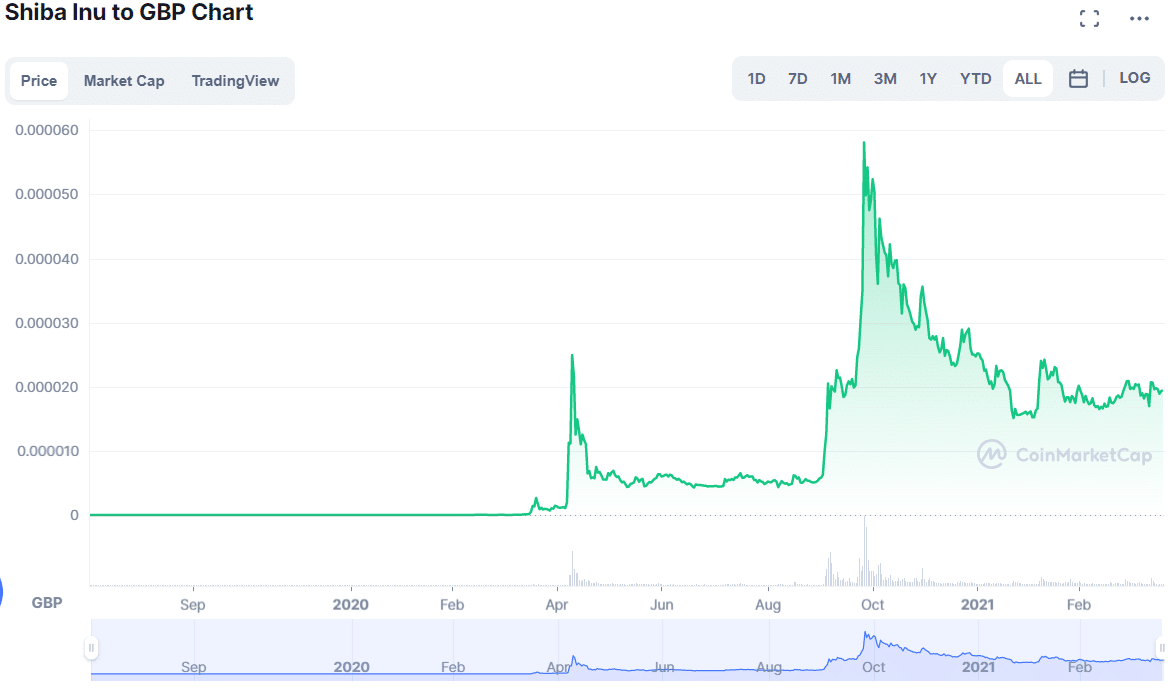The image size is (1168, 688).
Task: Switch to the TradingView tab
Action: [x=235, y=80]
